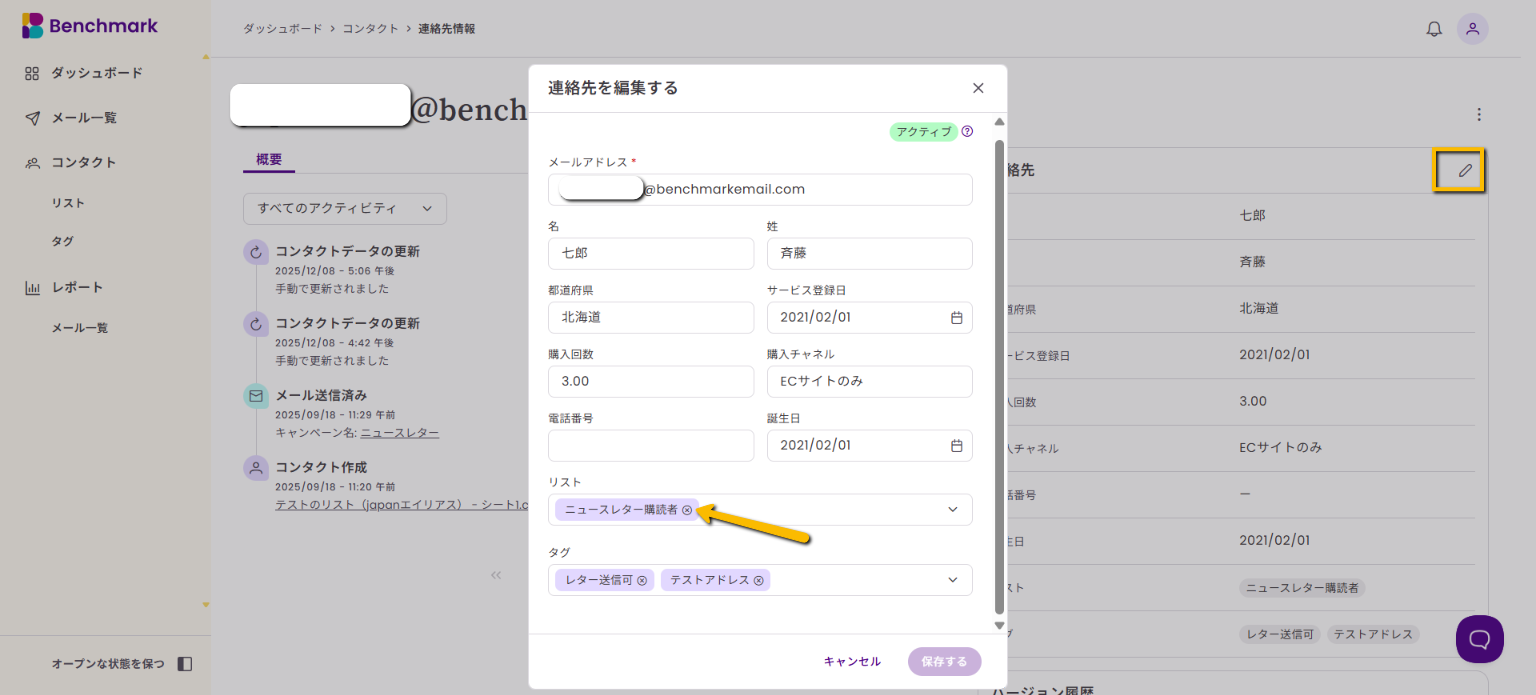Click the コンタクト people icon in sidebar
Viewport: 1536px width, 695px height.
[32, 163]
